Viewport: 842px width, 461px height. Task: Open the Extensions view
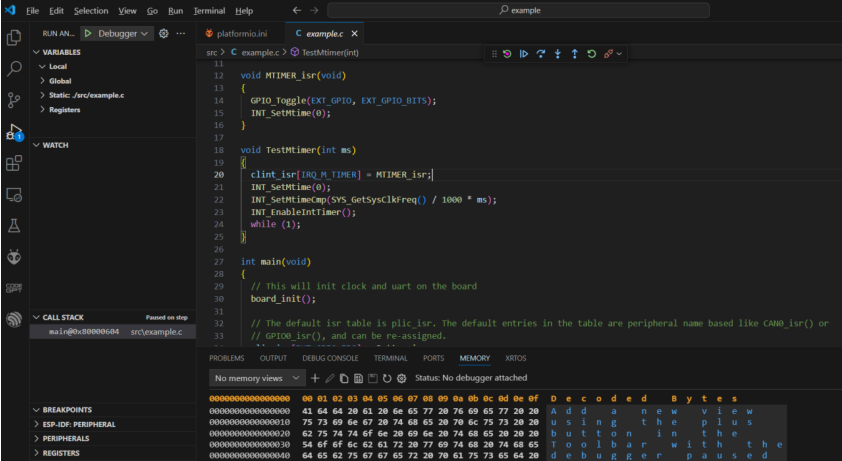[14, 163]
